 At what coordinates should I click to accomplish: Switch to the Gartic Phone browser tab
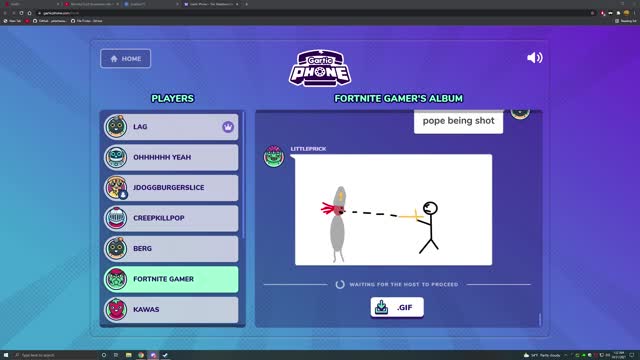click(211, 4)
